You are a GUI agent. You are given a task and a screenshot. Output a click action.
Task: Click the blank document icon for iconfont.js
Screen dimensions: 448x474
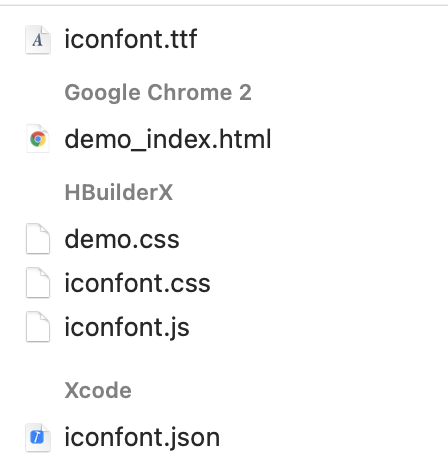[x=38, y=327]
